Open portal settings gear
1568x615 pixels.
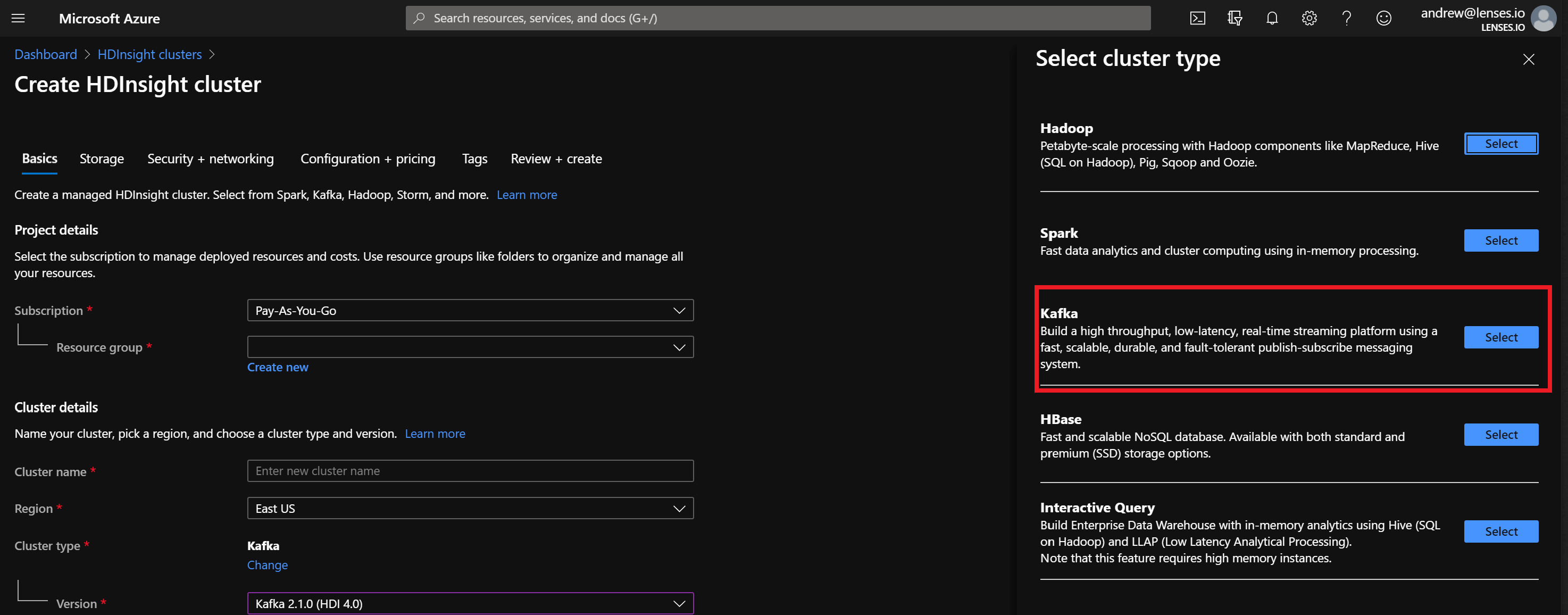point(1308,18)
